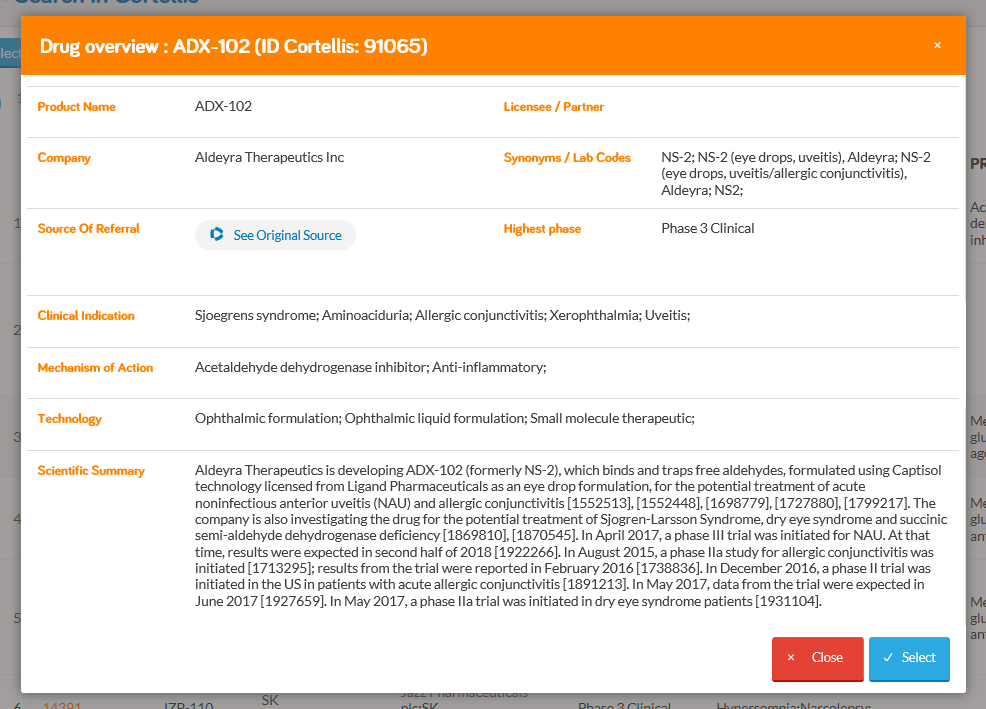Screen dimensions: 986x709
Task: Click the 'Technology' field label
Action: coord(70,419)
